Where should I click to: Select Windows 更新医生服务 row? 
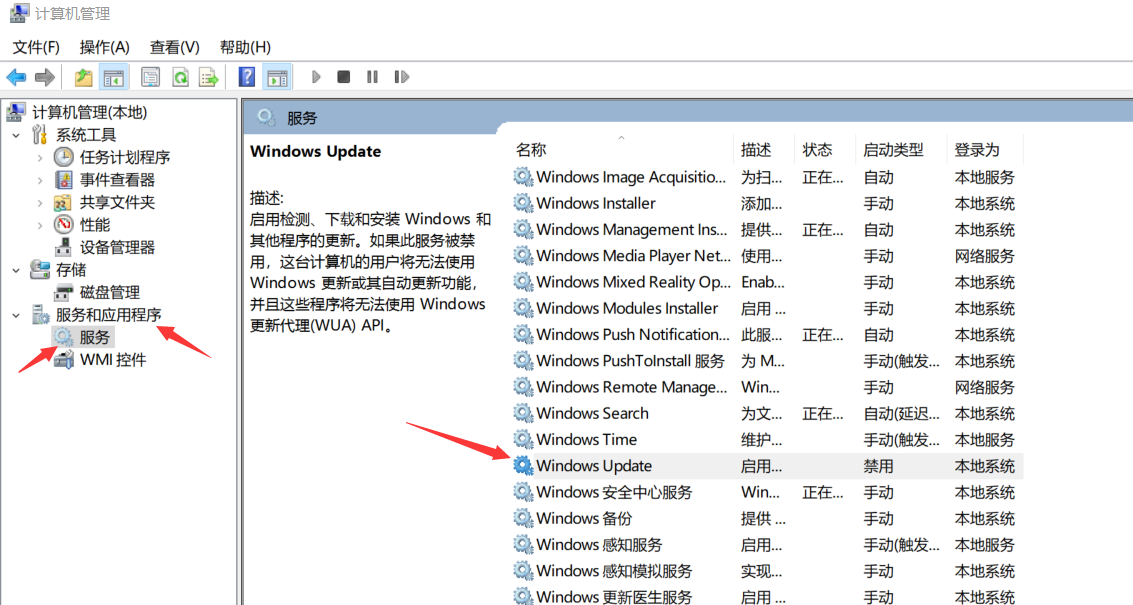pyautogui.click(x=767, y=596)
